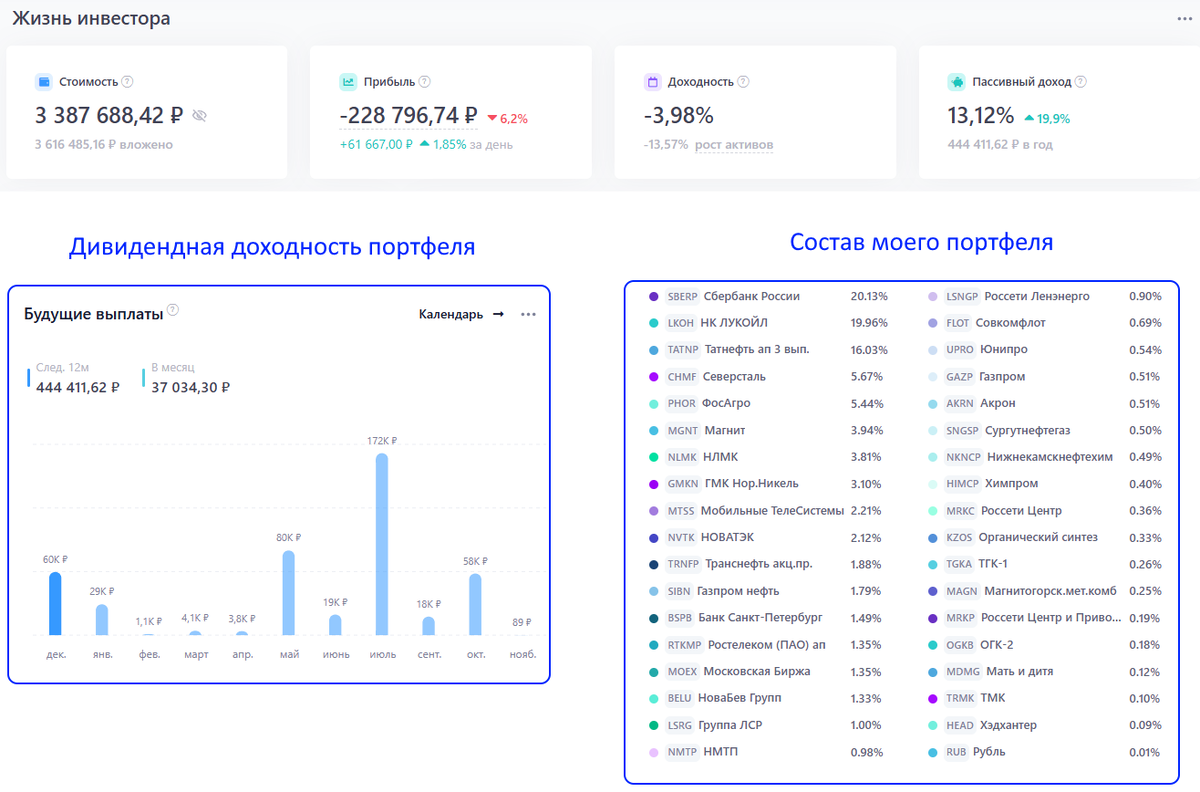Open help tooltip next to Стоимость
The height and width of the screenshot is (792, 1200).
pos(127,82)
